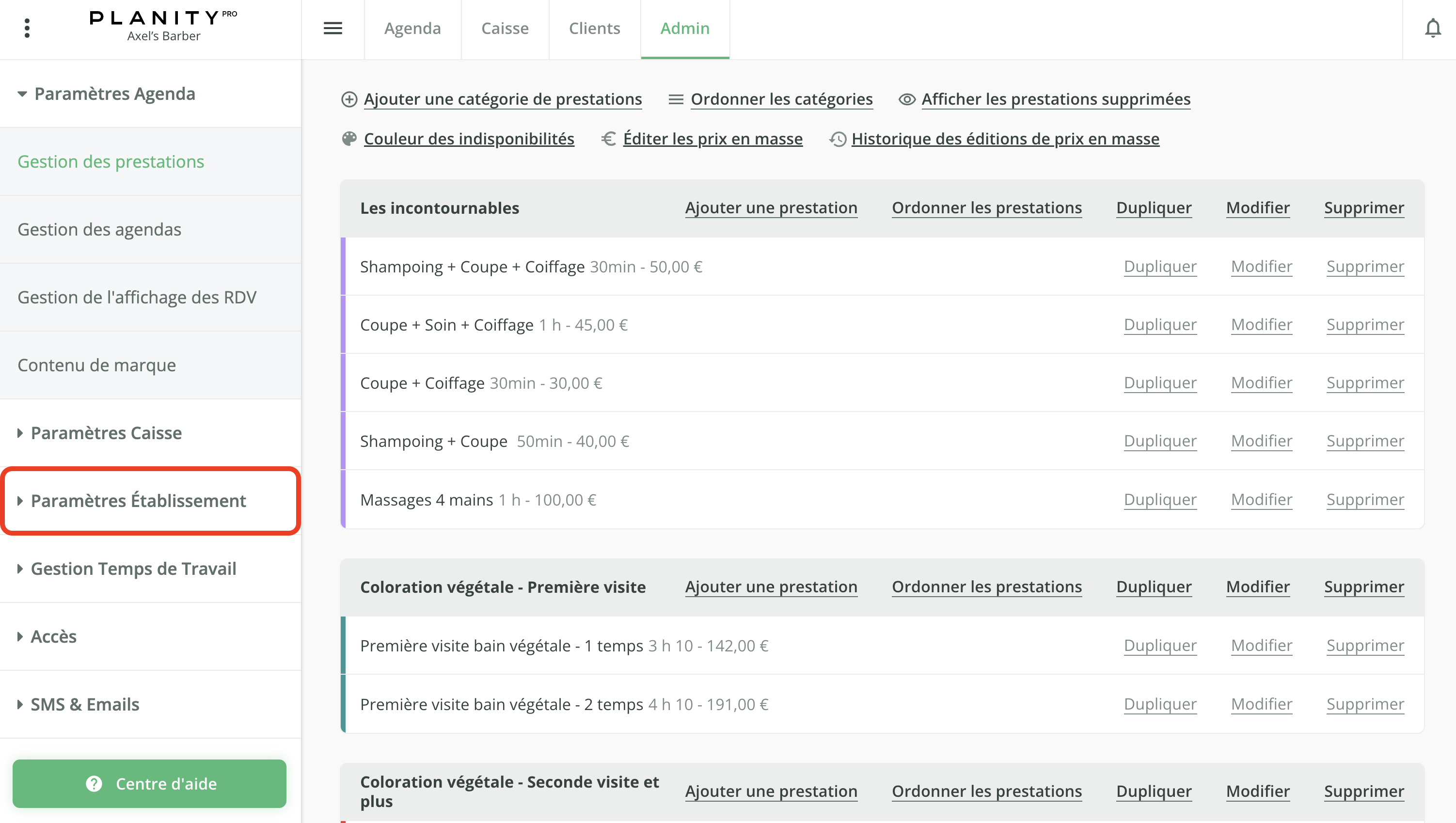Click the euro icon for mass price editing
The height and width of the screenshot is (823, 1456).
click(x=608, y=139)
